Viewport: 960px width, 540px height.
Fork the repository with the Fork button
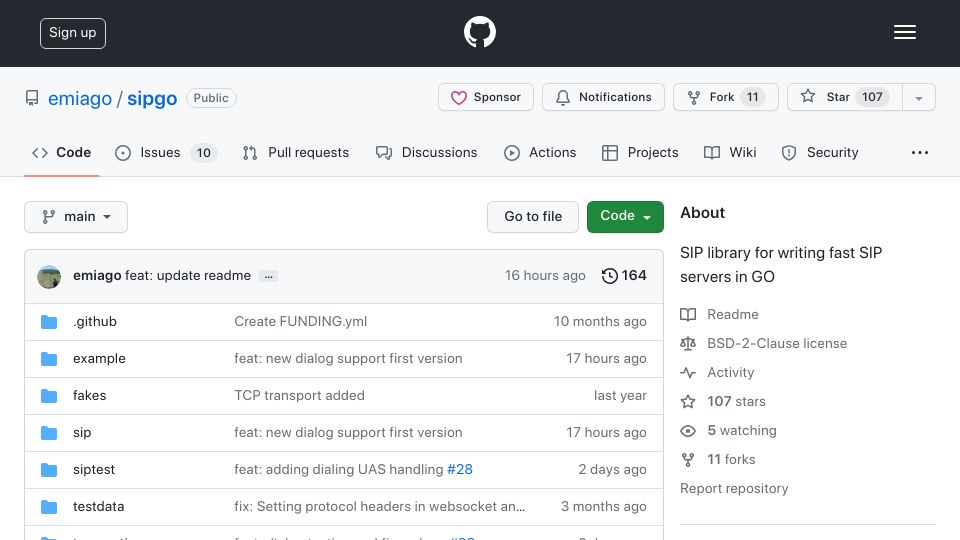(726, 97)
